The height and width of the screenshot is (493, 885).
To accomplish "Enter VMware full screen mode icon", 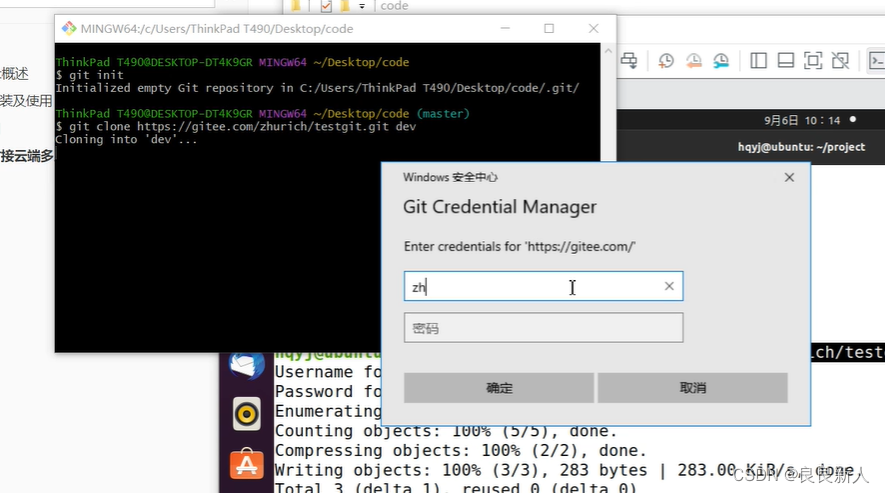I will (x=813, y=60).
